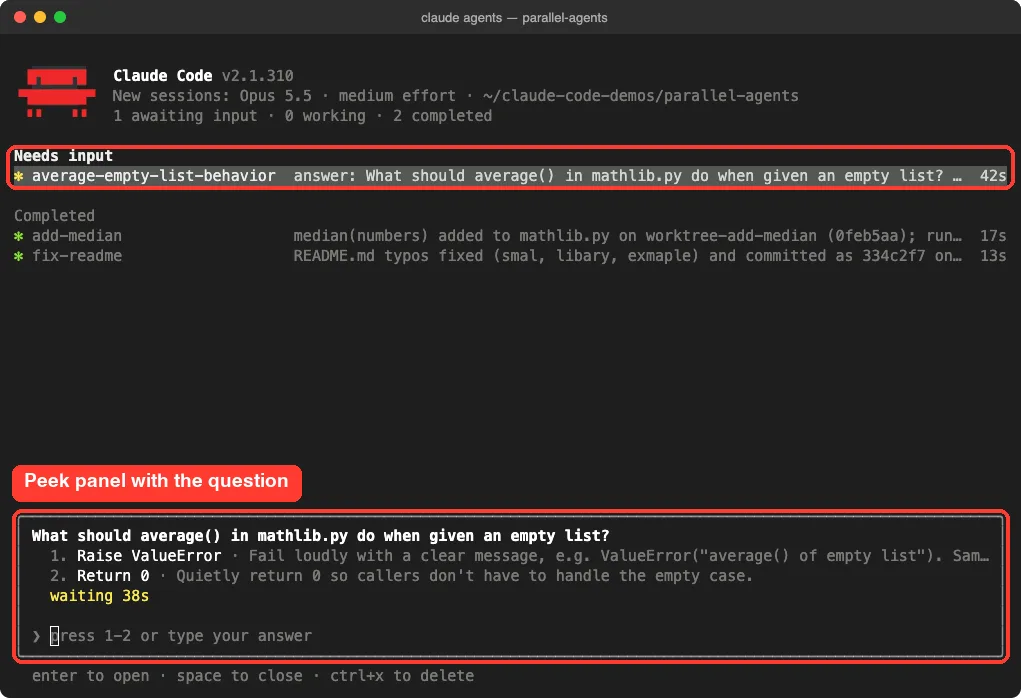
Task: Choose option 1, Raise ValueError
Action: 149,556
